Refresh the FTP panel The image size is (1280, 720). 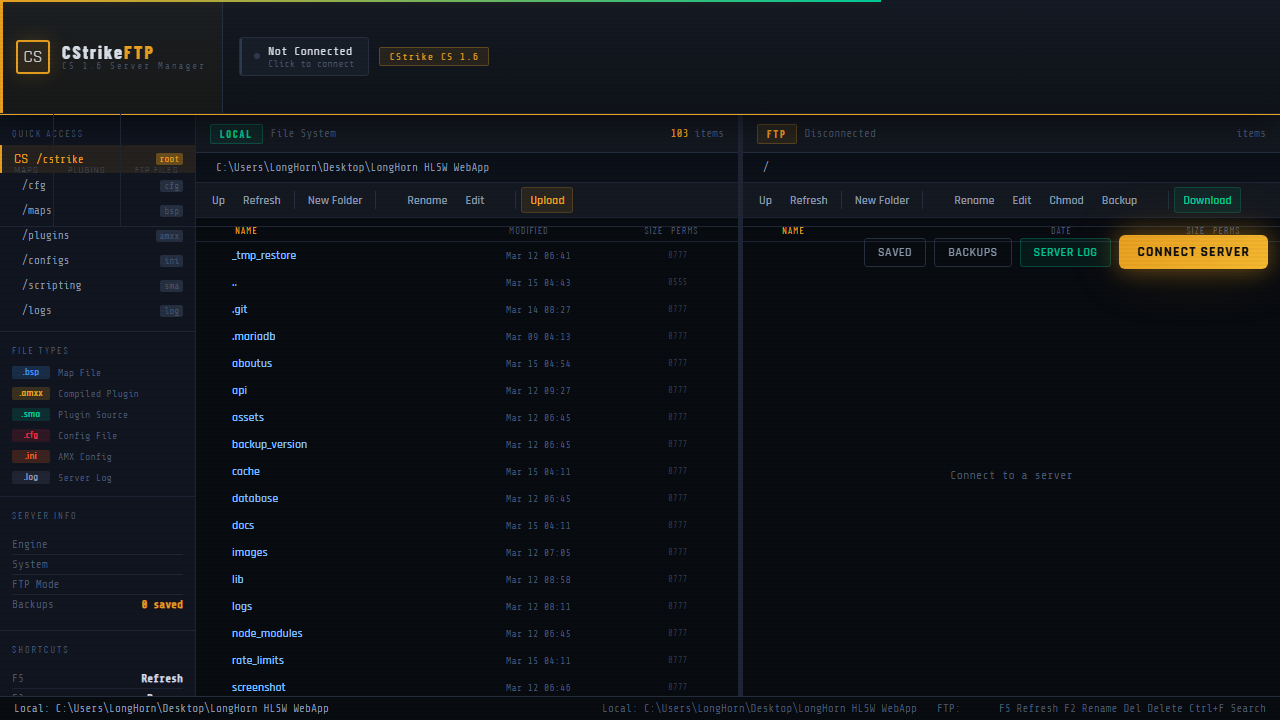tap(809, 200)
